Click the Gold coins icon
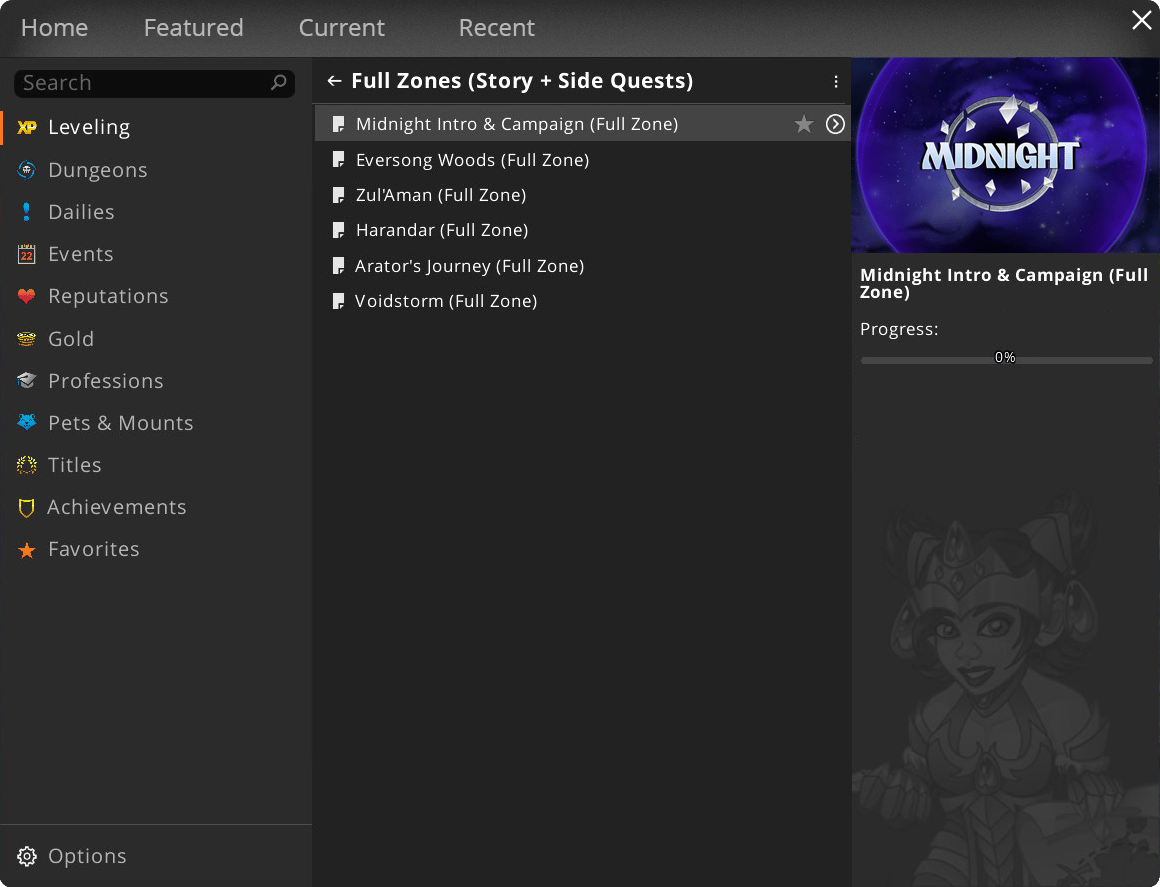This screenshot has width=1160, height=887. pyautogui.click(x=27, y=339)
